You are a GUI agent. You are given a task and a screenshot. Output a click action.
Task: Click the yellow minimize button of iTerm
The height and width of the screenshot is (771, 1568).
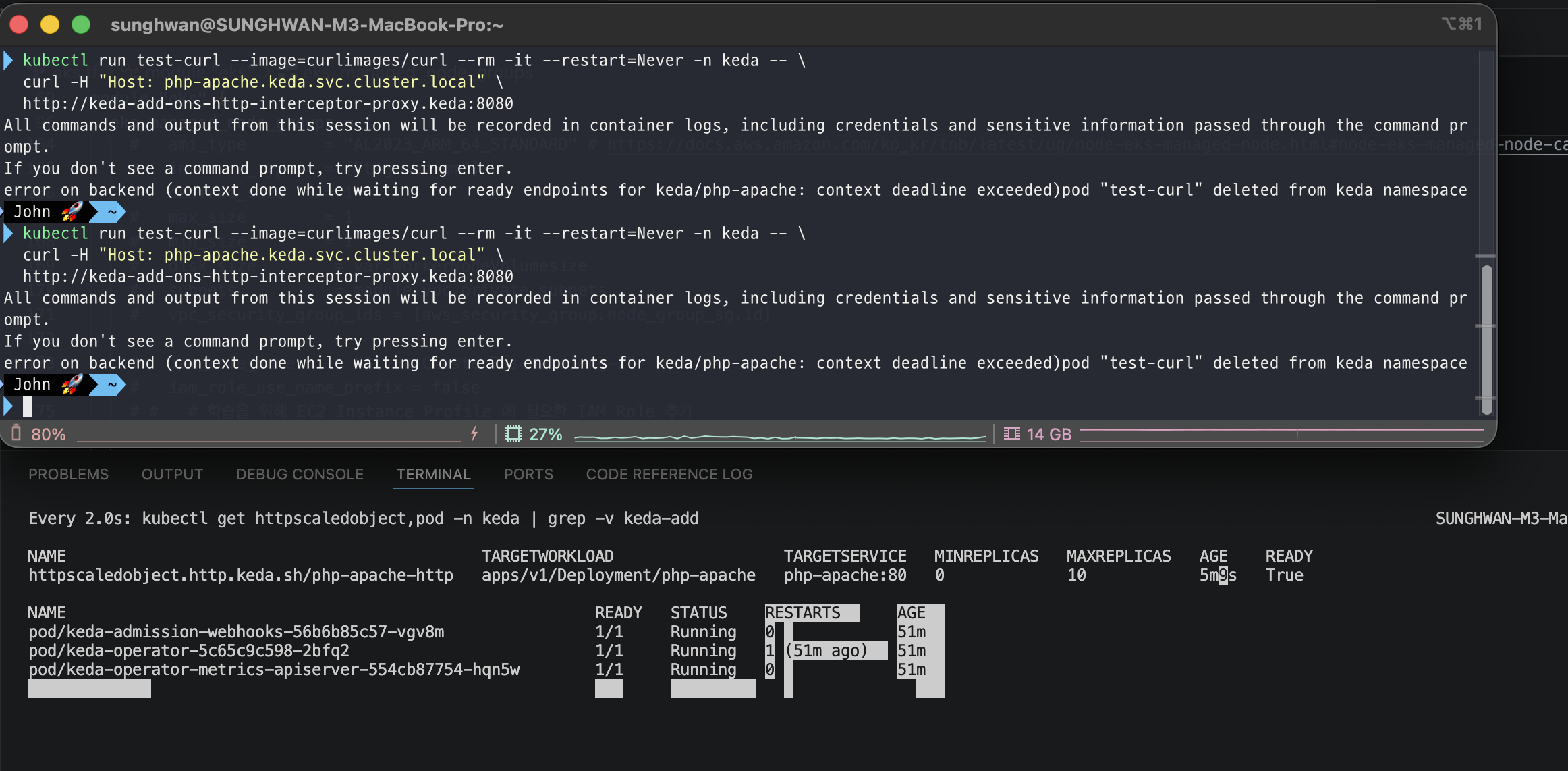click(x=50, y=25)
